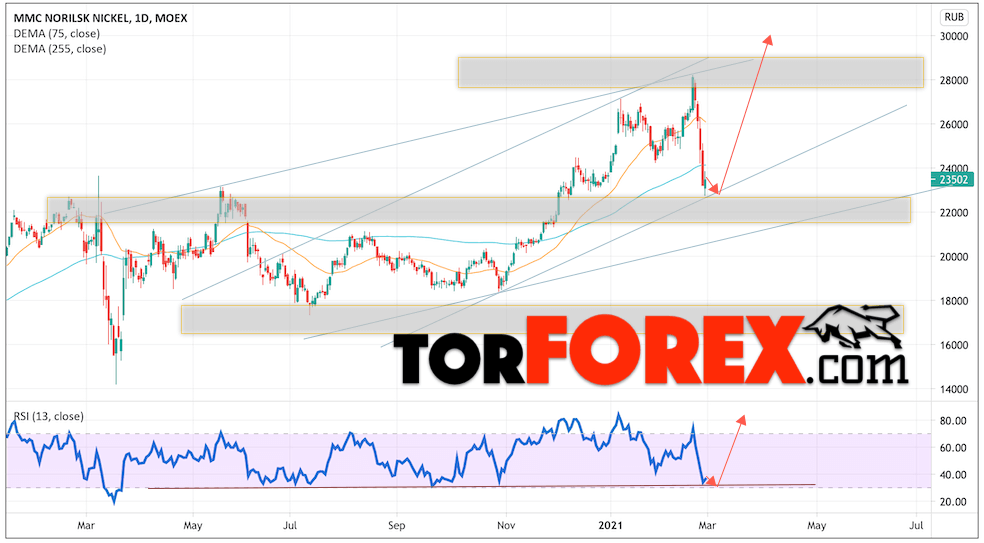Click the MMC NORILSK NICKEL chart title

click(100, 18)
